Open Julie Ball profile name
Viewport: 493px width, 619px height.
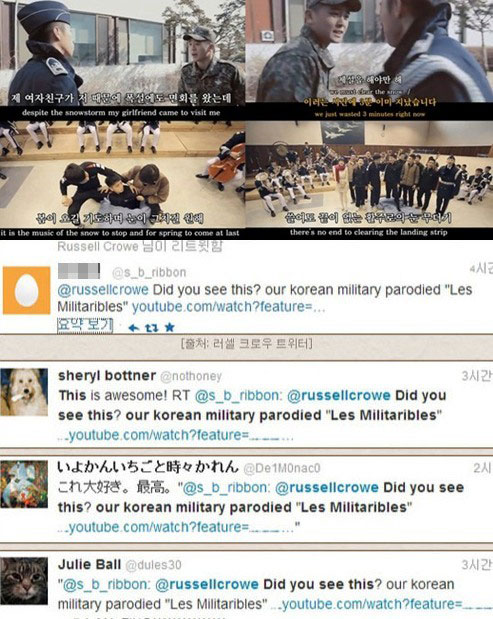[90, 565]
